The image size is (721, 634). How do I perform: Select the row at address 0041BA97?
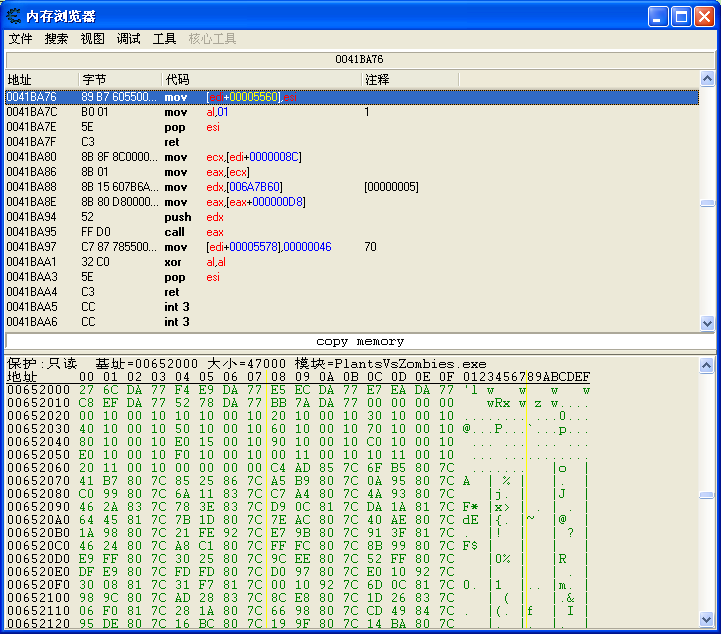[352, 247]
